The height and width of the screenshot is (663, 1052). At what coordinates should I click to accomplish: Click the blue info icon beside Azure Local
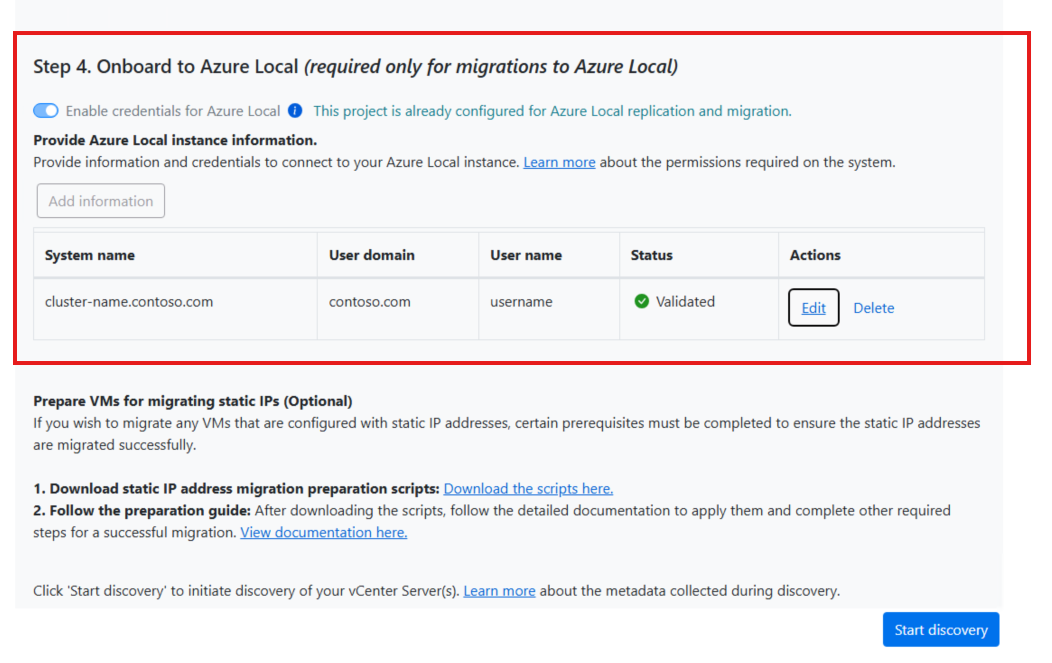[x=295, y=111]
